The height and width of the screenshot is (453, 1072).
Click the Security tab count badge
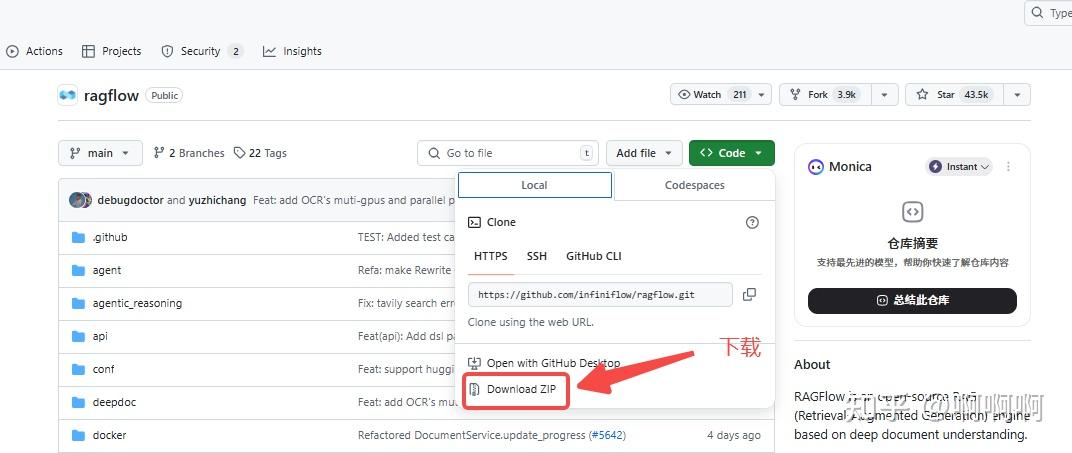click(x=235, y=51)
